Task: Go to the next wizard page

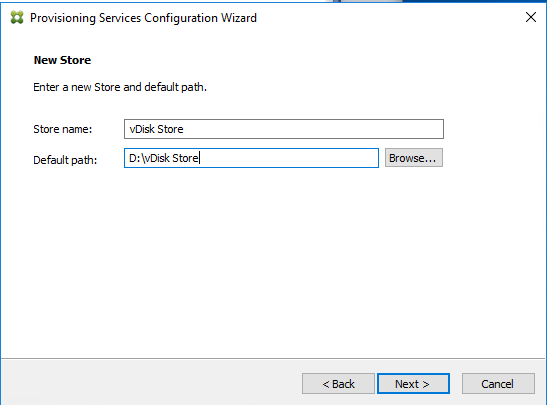Action: click(413, 384)
